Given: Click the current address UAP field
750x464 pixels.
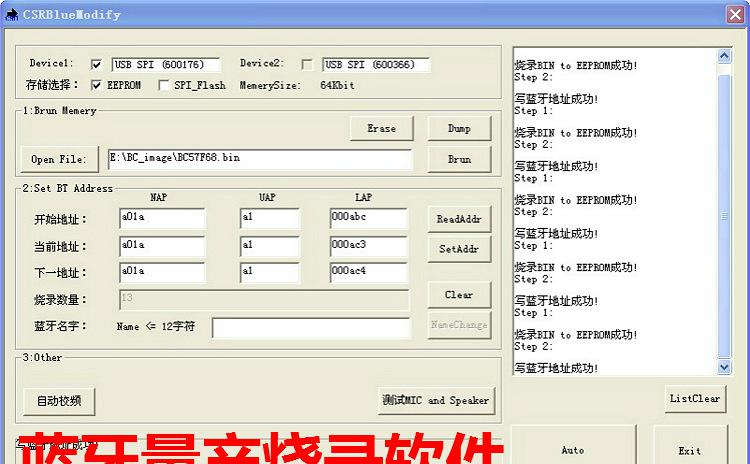Looking at the screenshot, I should click(270, 246).
